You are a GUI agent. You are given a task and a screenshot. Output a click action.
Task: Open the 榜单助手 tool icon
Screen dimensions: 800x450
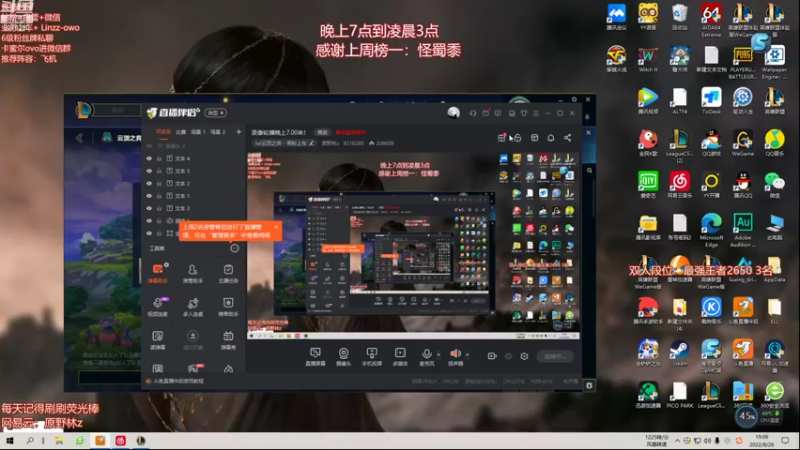(x=228, y=307)
